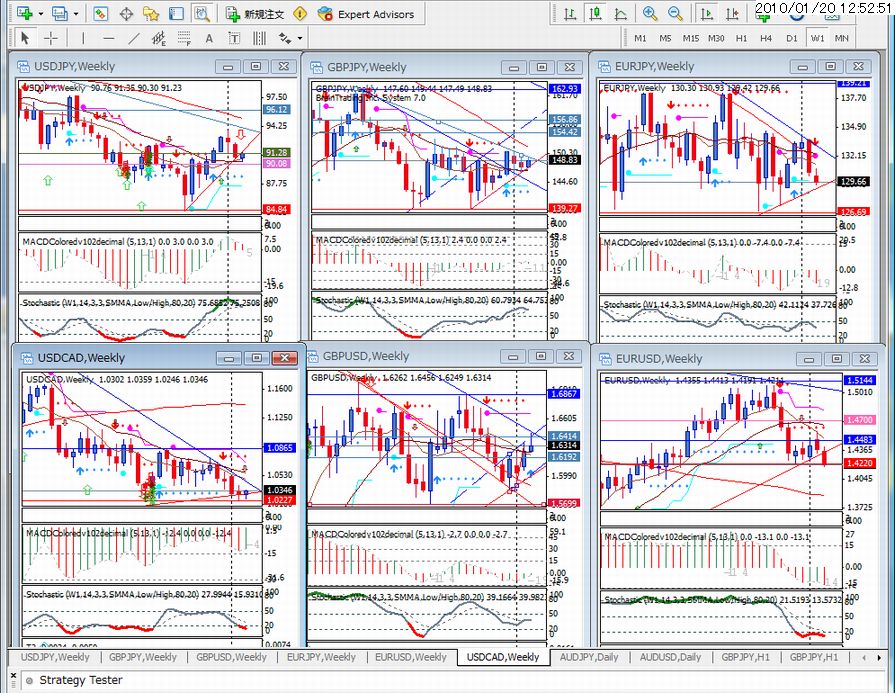Expand the new chart dropdown arrow
The height and width of the screenshot is (693, 895).
tap(40, 14)
